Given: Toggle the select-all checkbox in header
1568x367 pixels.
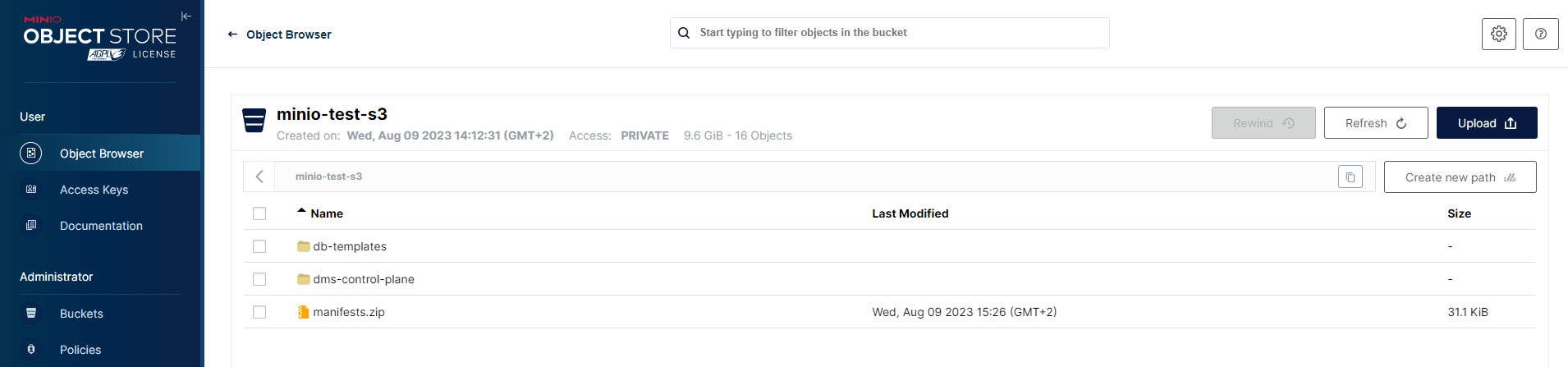Looking at the screenshot, I should click(x=259, y=213).
